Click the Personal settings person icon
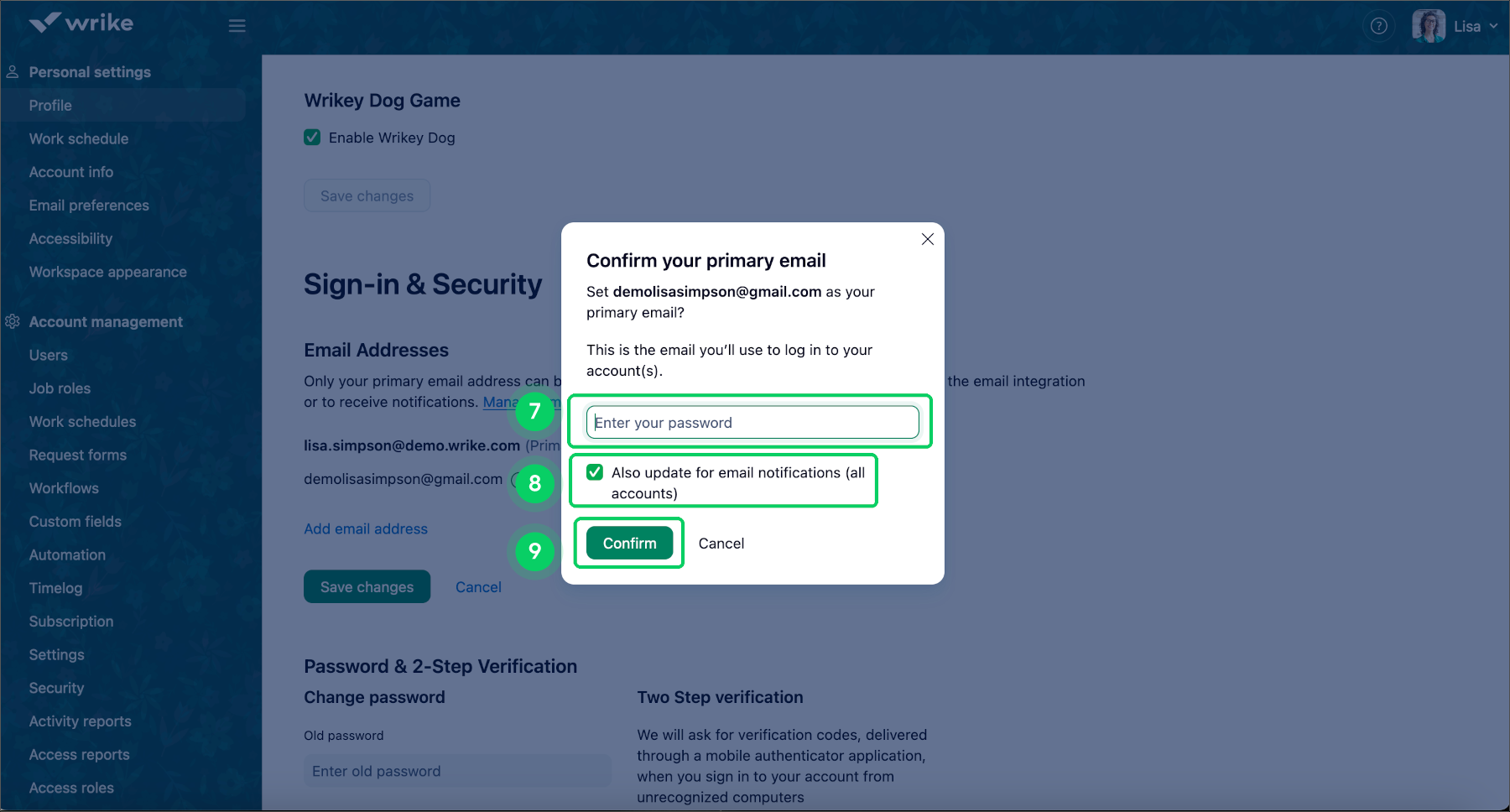Image resolution: width=1510 pixels, height=812 pixels. tap(13, 72)
